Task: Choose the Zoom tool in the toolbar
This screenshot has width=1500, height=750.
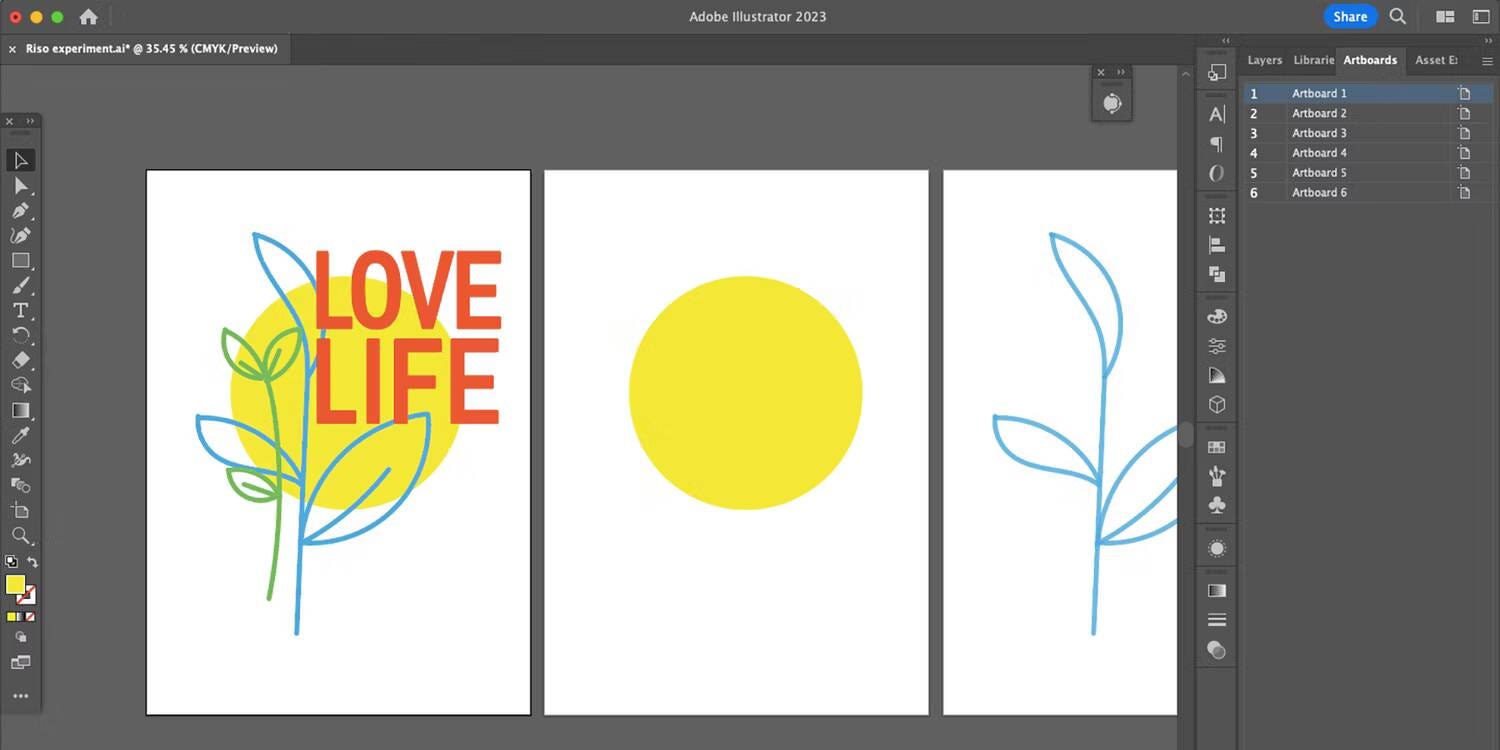Action: pyautogui.click(x=21, y=535)
